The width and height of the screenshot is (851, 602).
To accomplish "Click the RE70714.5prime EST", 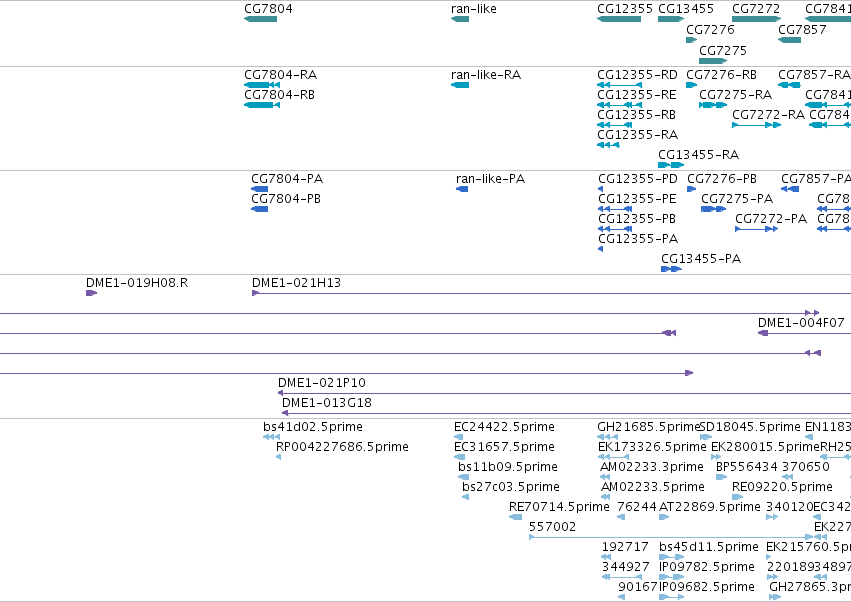I will (x=515, y=517).
